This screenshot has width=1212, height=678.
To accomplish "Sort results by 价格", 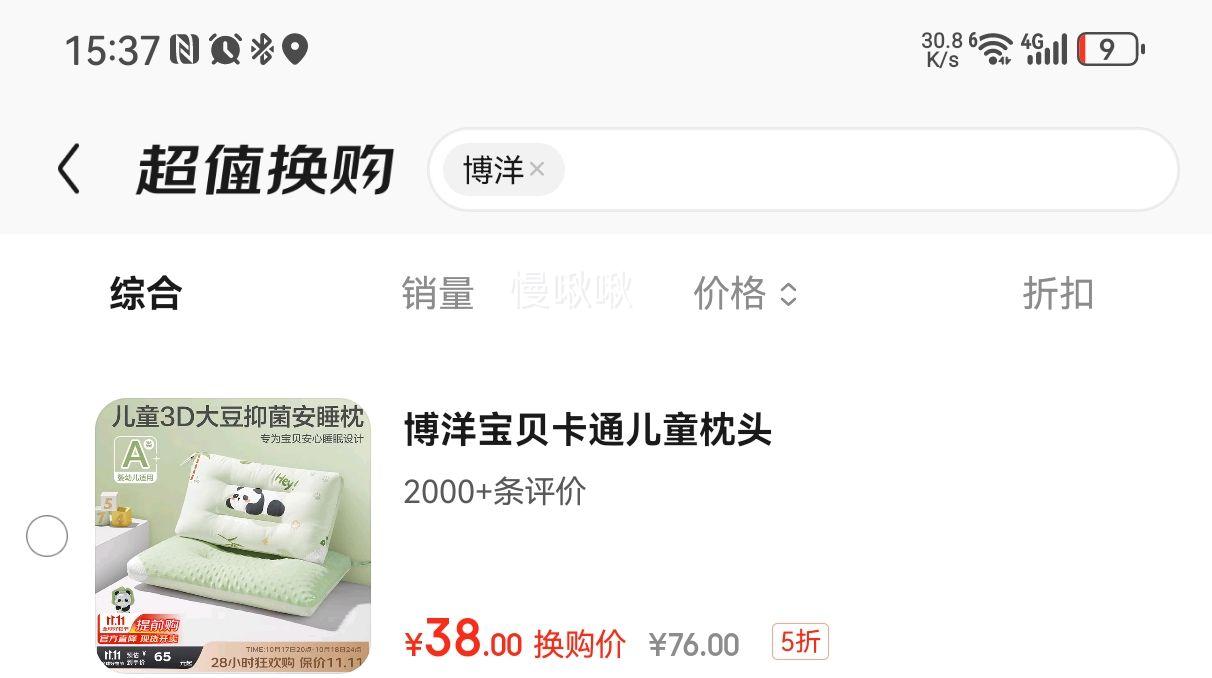I will (x=730, y=294).
